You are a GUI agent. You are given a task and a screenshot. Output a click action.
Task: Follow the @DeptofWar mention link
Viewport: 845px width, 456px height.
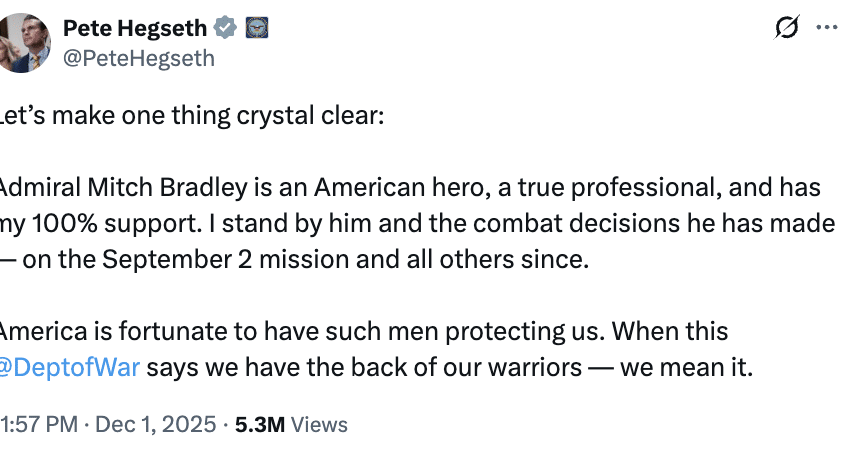(x=70, y=365)
